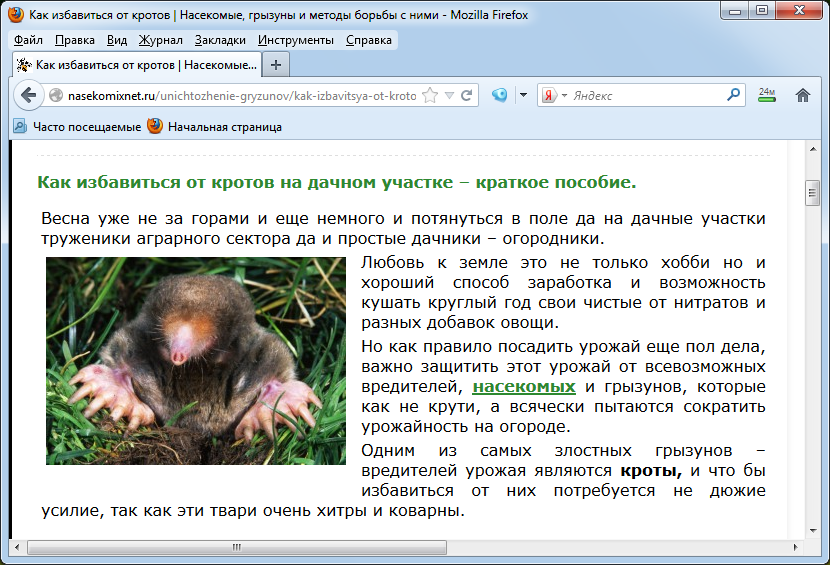The image size is (830, 565).
Task: Click the blue messenger icon beside the address bar
Action: pos(499,96)
